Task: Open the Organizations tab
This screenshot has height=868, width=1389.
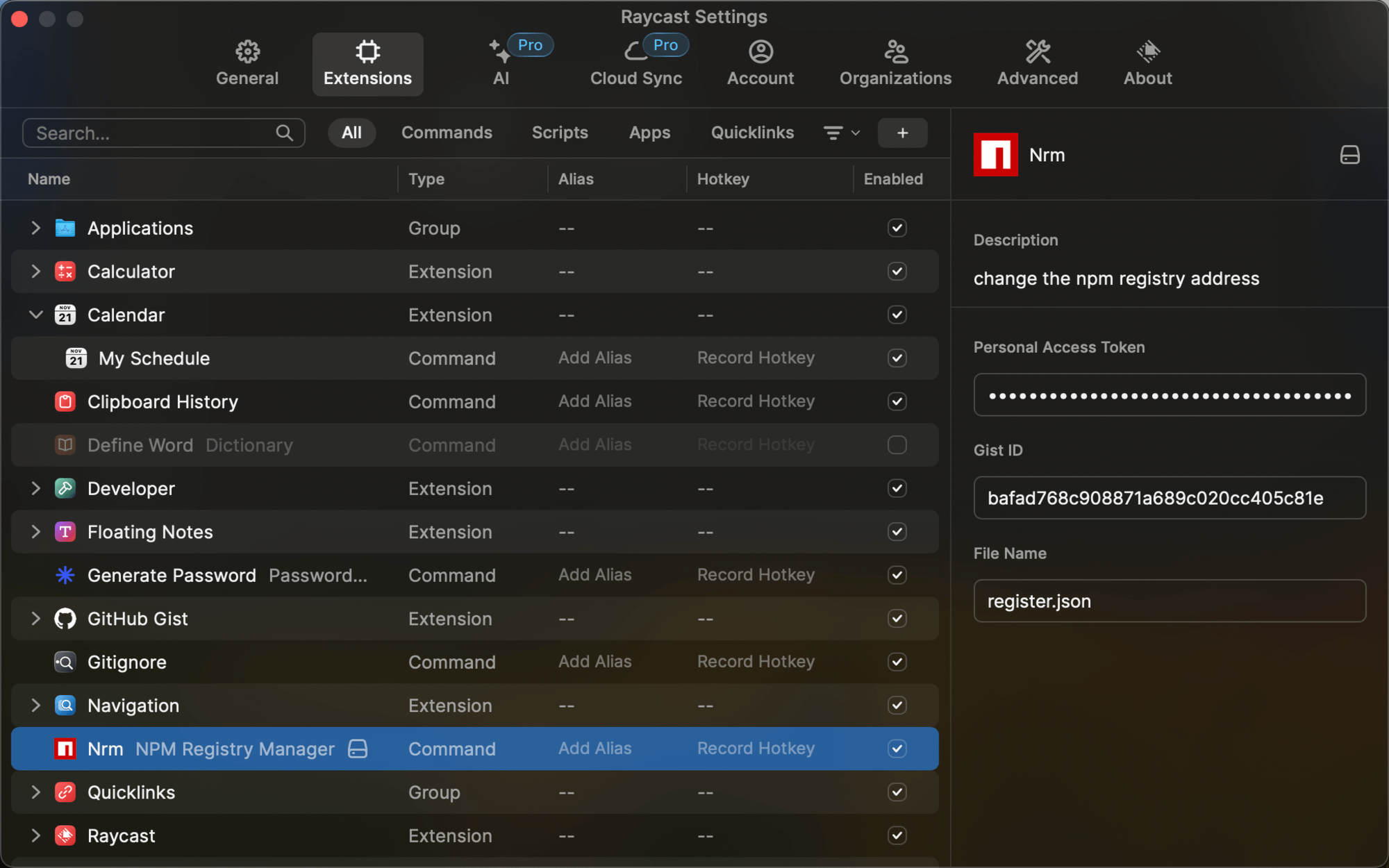Action: pyautogui.click(x=895, y=64)
